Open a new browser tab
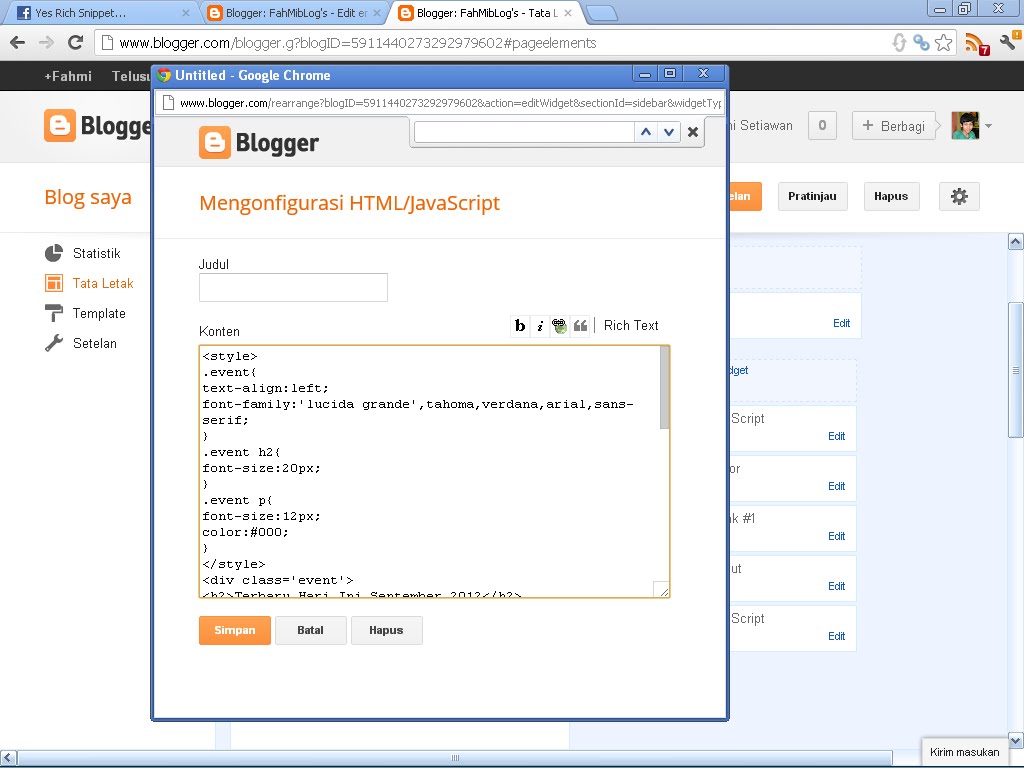The width and height of the screenshot is (1024, 768). (x=601, y=13)
